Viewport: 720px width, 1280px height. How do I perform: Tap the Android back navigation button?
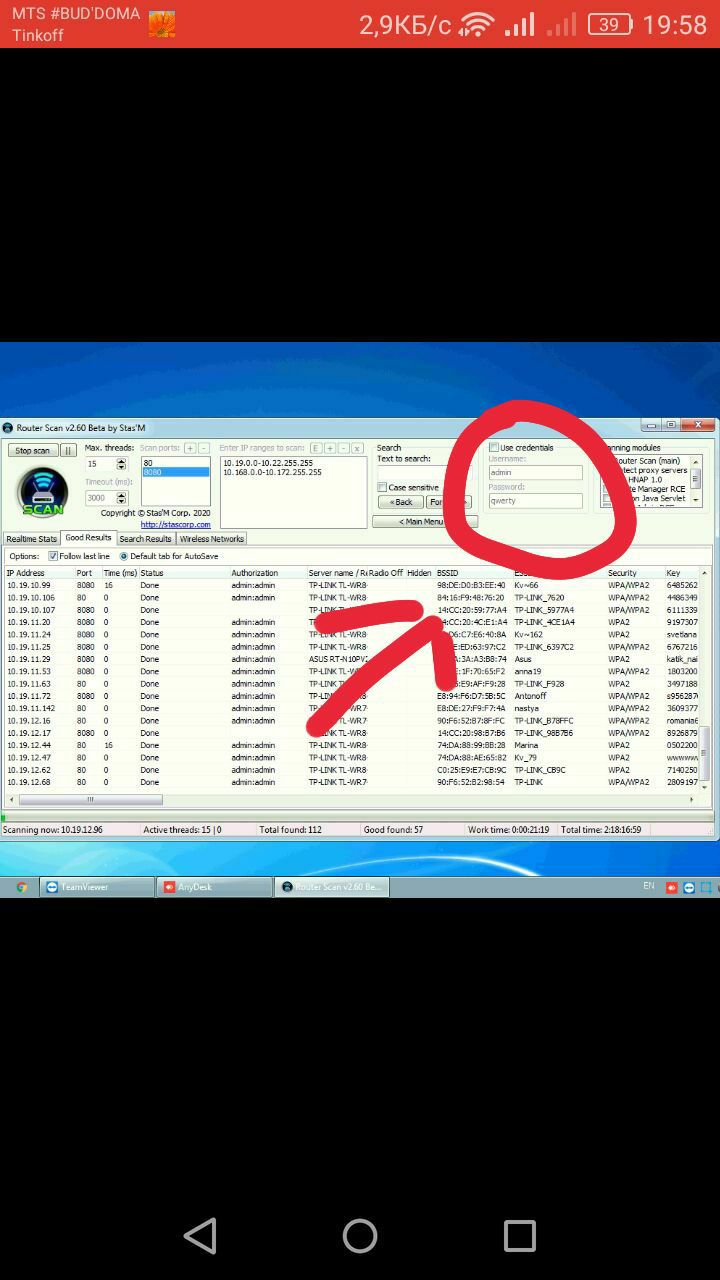coord(200,1236)
